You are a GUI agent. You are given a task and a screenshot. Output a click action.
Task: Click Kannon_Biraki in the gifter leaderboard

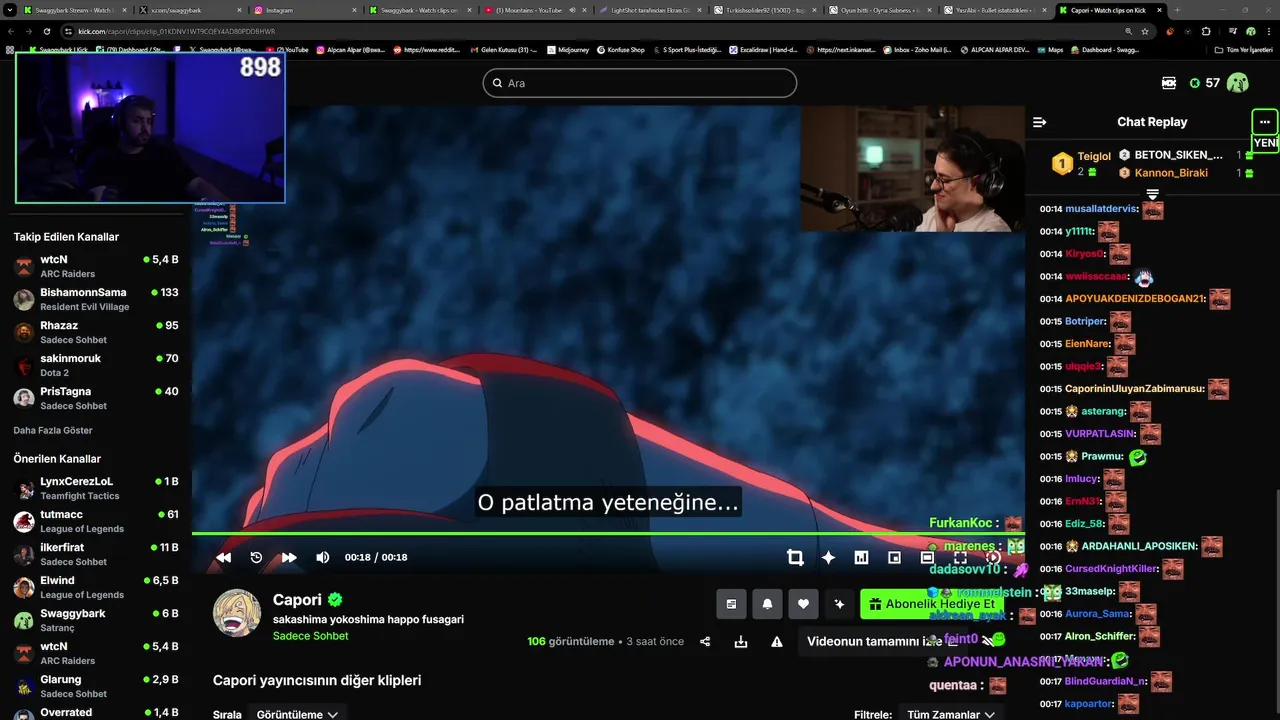click(1171, 173)
